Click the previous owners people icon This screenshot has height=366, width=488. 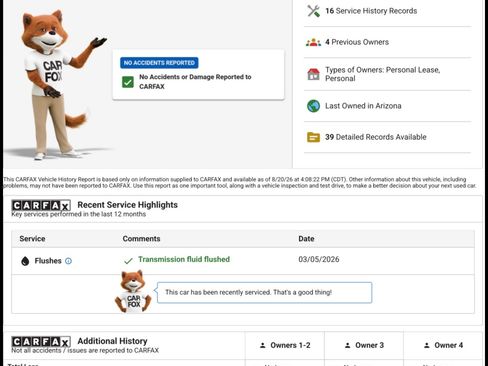(313, 42)
